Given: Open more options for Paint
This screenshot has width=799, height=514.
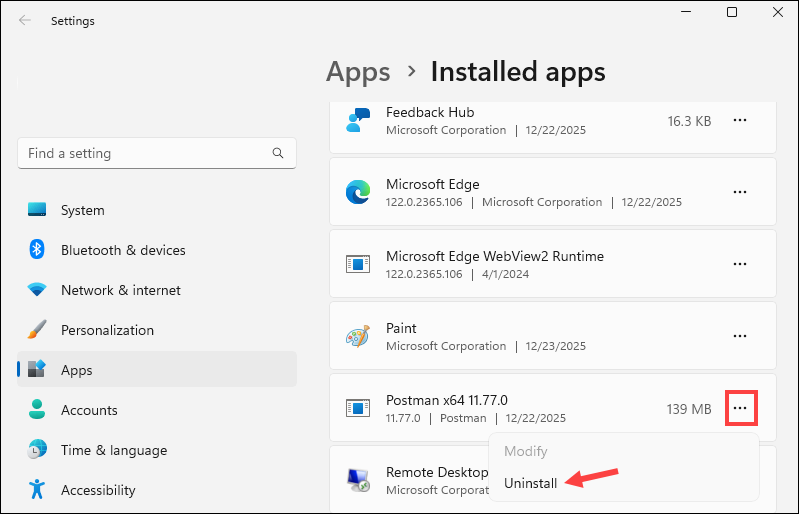Looking at the screenshot, I should click(740, 336).
